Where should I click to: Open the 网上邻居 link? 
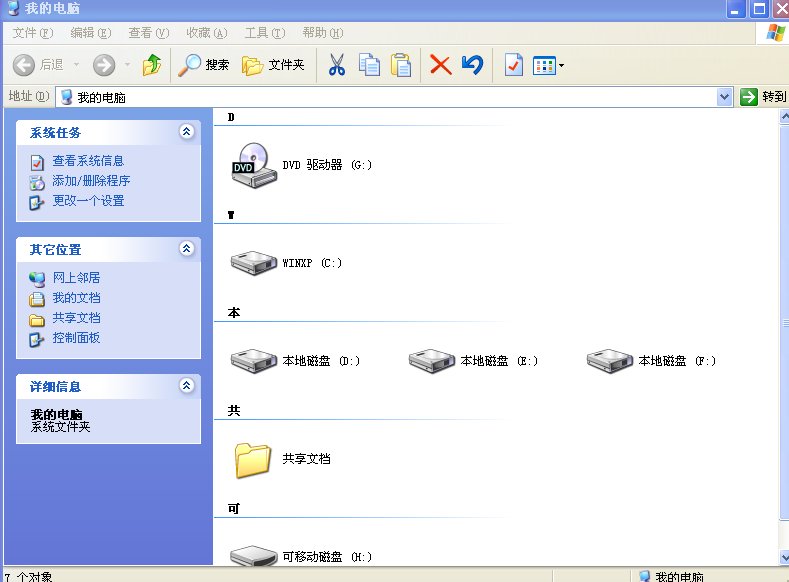[x=76, y=278]
